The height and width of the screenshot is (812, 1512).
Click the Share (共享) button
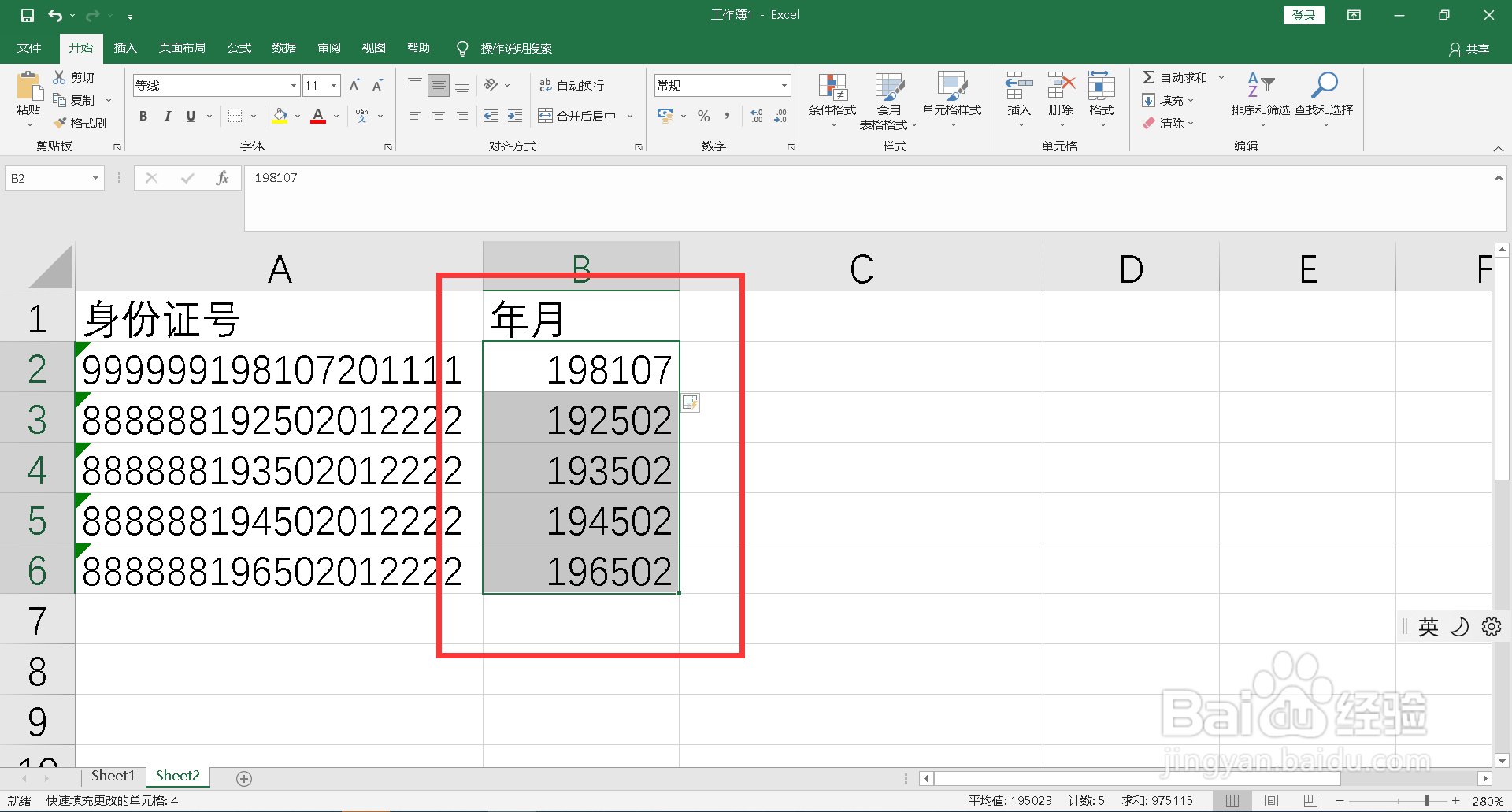tap(1469, 49)
